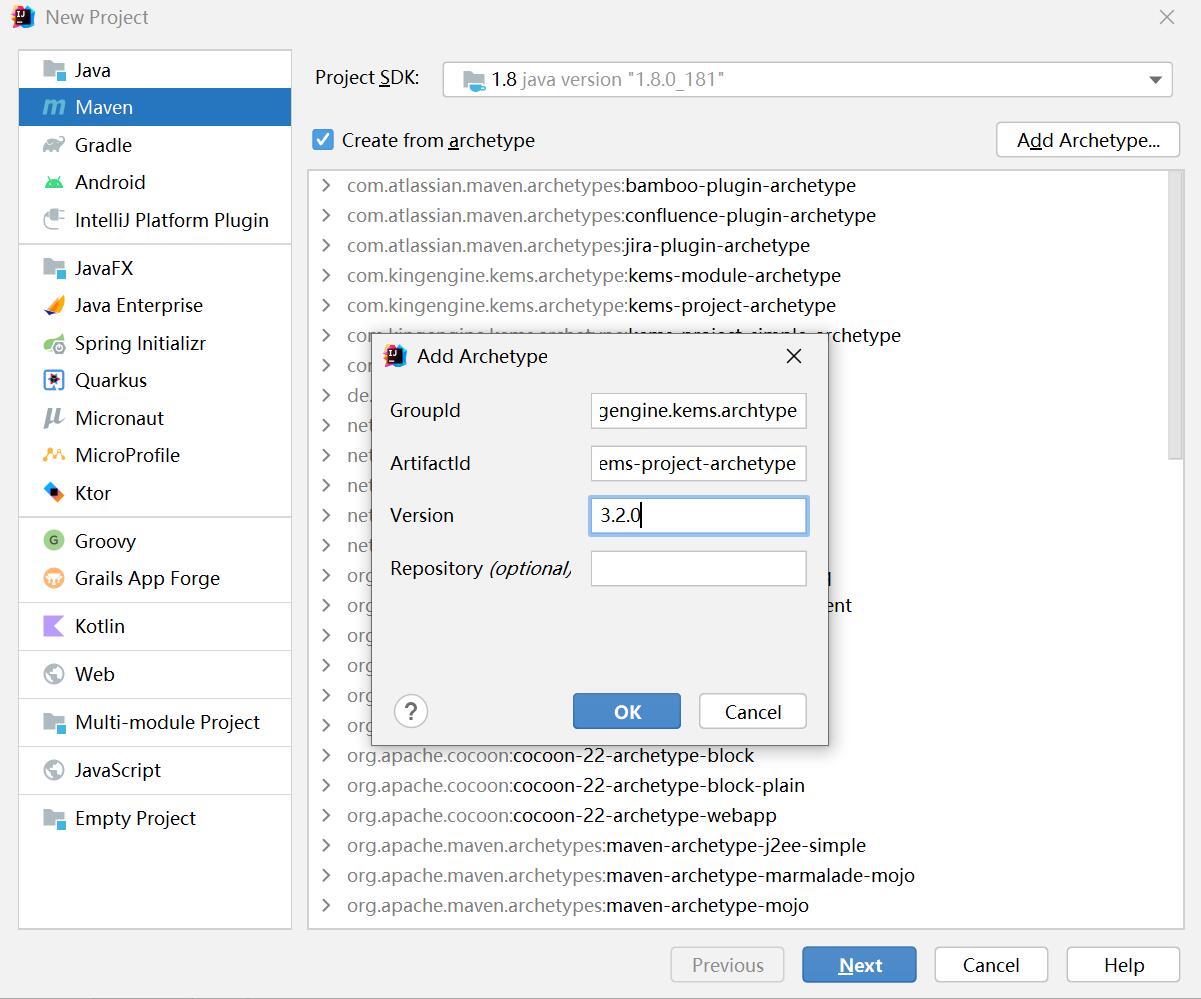Select Multi-module Project type
Viewport: 1201px width, 999px height.
tap(155, 722)
